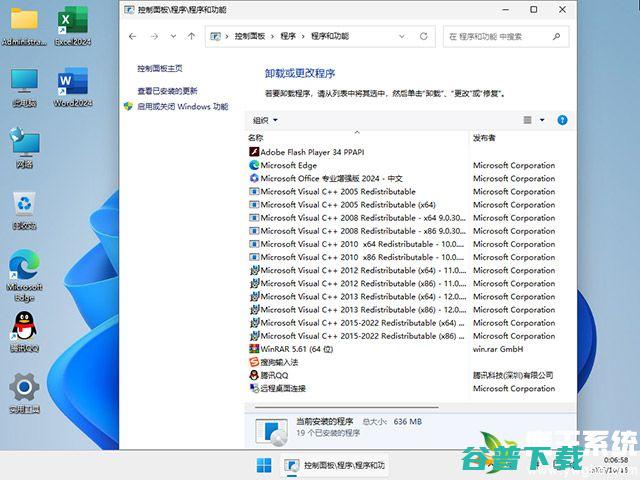Go back with the back arrow

[132, 36]
